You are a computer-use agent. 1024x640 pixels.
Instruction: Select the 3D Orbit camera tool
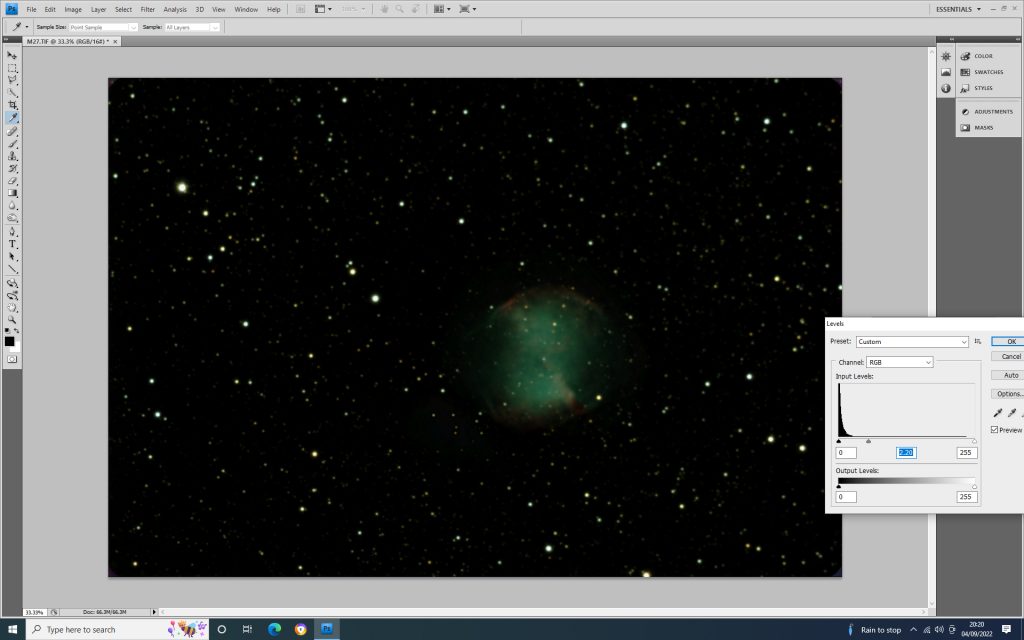click(12, 295)
